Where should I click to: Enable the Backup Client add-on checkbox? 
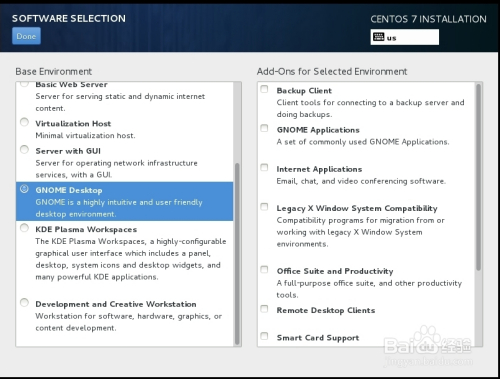point(264,89)
